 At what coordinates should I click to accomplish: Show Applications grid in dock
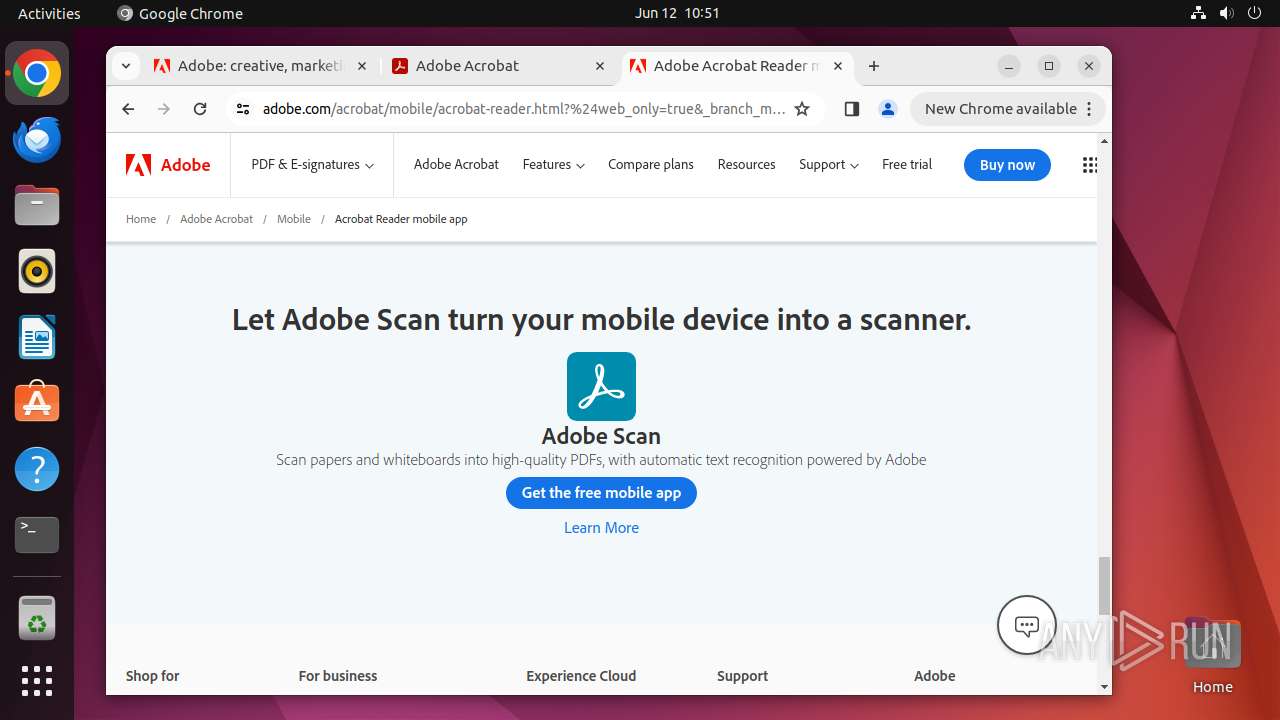pos(37,681)
